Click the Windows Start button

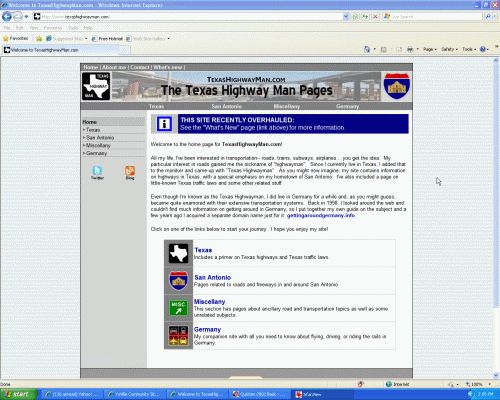(x=18, y=394)
